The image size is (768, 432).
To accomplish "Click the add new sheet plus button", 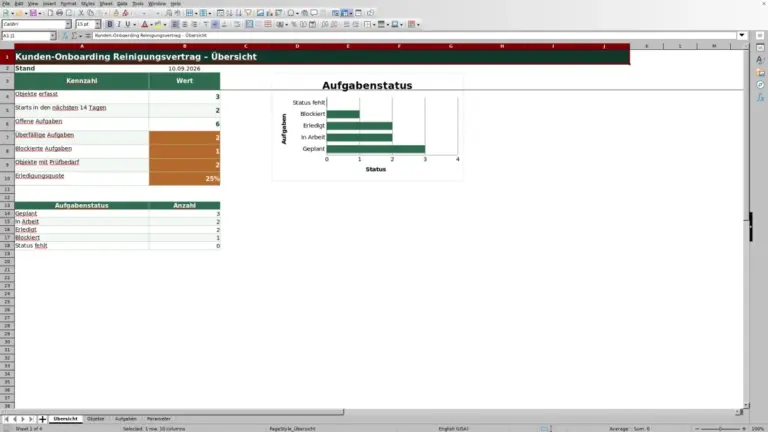I will point(42,419).
